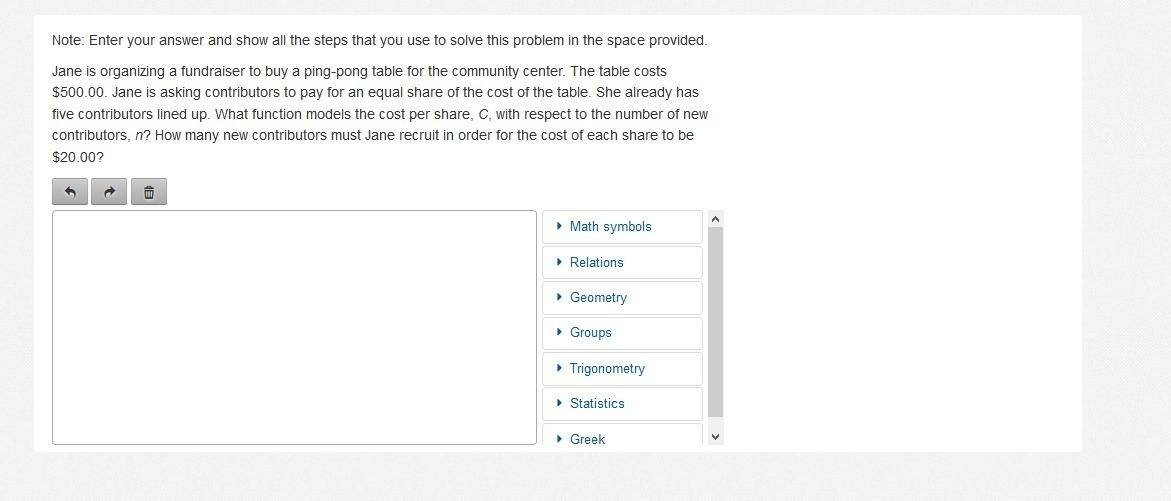Open the Groups symbol section
The width and height of the screenshot is (1171, 501).
pos(590,333)
